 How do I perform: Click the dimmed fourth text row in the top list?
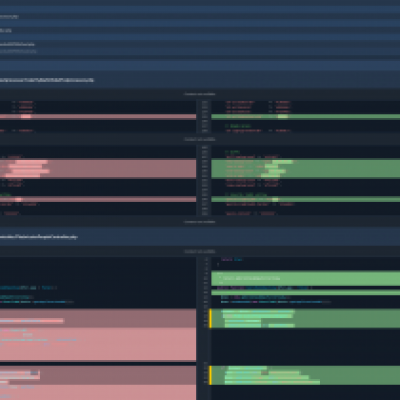(x=18, y=51)
